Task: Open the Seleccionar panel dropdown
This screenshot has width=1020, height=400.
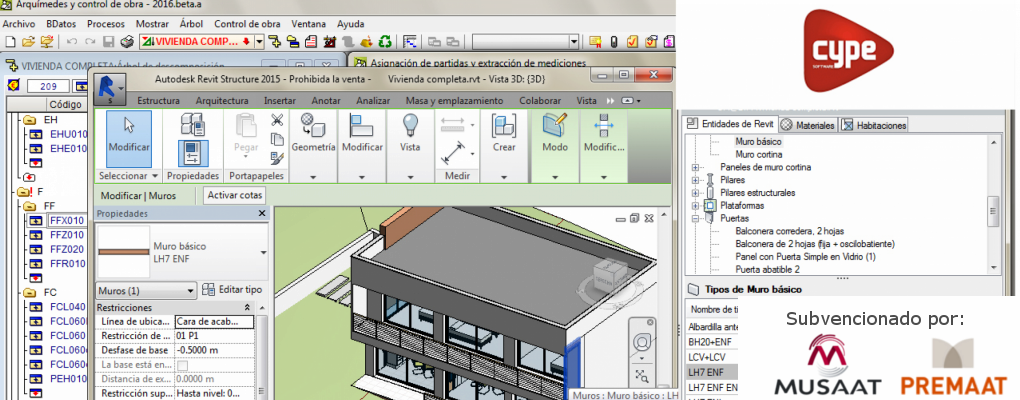Action: coord(128,176)
